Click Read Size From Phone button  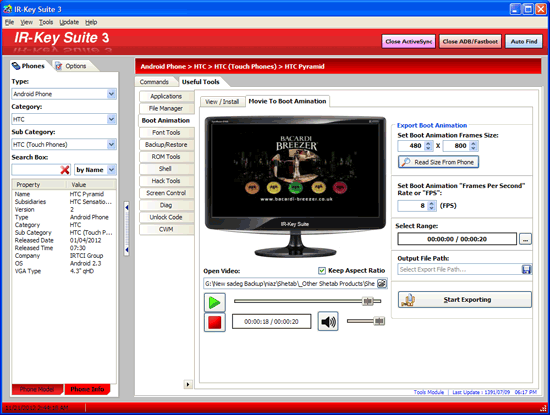click(x=438, y=162)
